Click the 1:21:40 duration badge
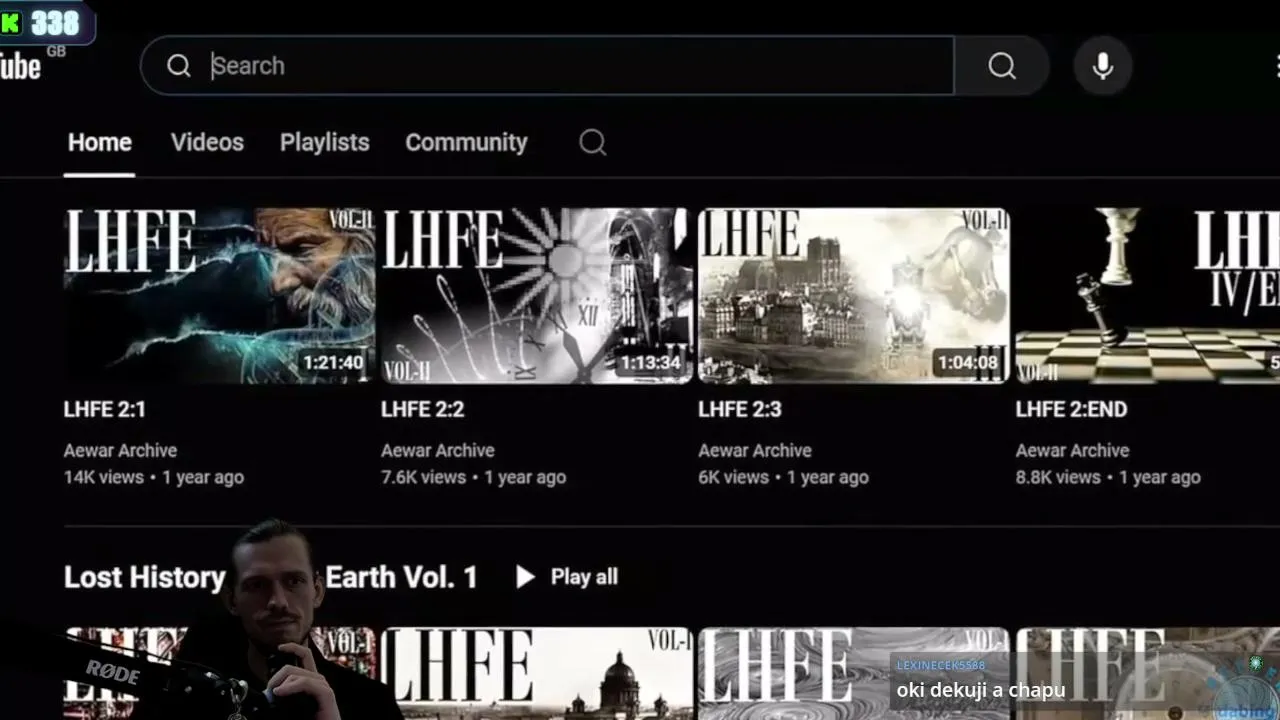The width and height of the screenshot is (1280, 720). click(333, 363)
